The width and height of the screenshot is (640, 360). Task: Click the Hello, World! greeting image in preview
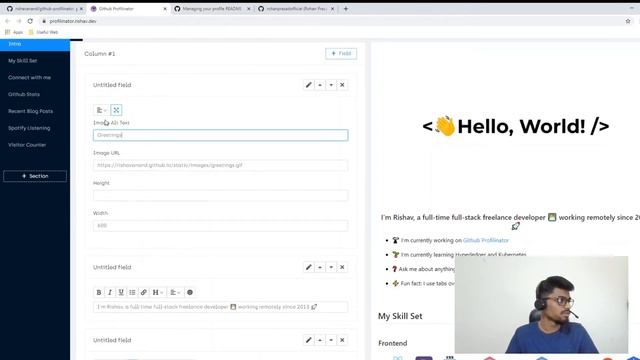(x=516, y=126)
